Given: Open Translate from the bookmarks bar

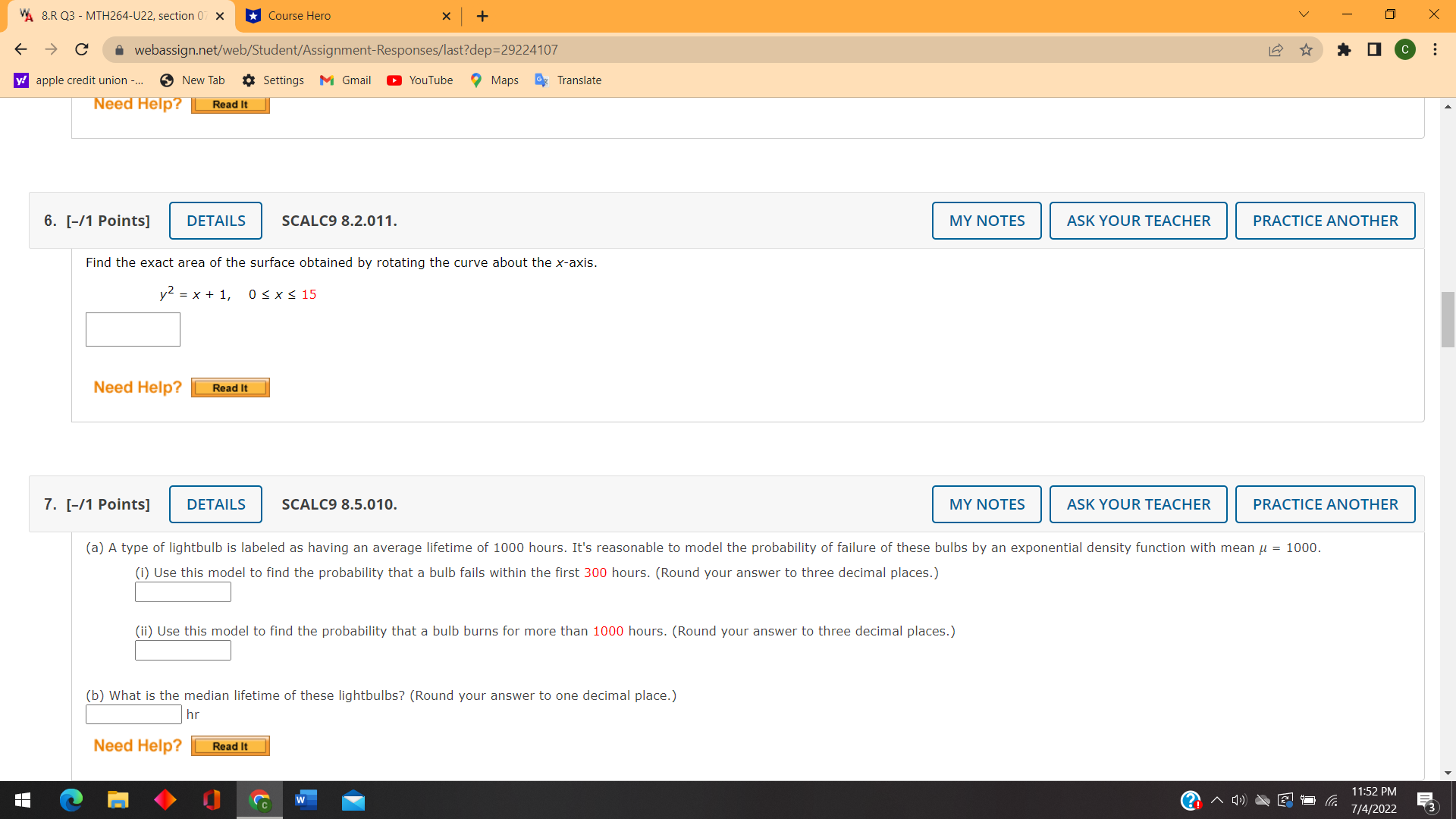Looking at the screenshot, I should pyautogui.click(x=568, y=80).
